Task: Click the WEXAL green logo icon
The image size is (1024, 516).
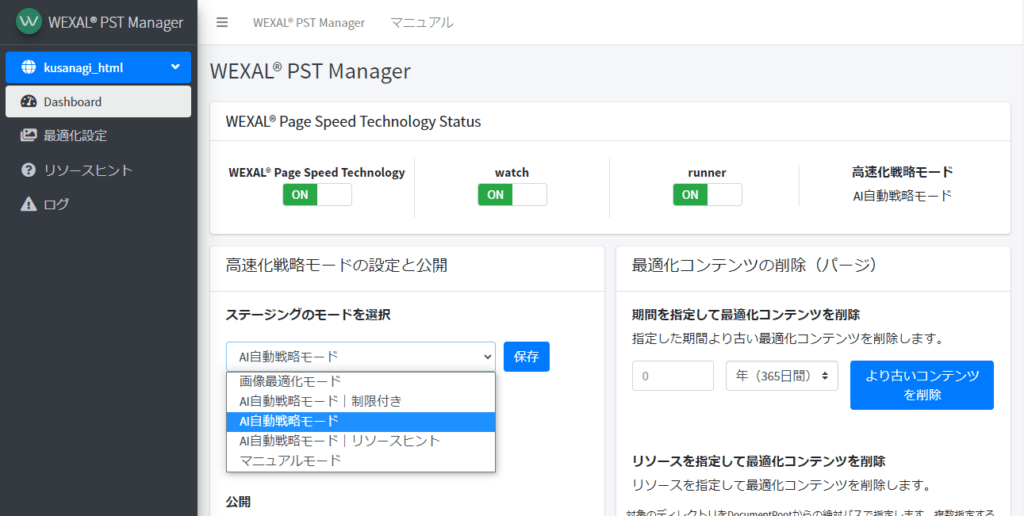Action: [29, 21]
